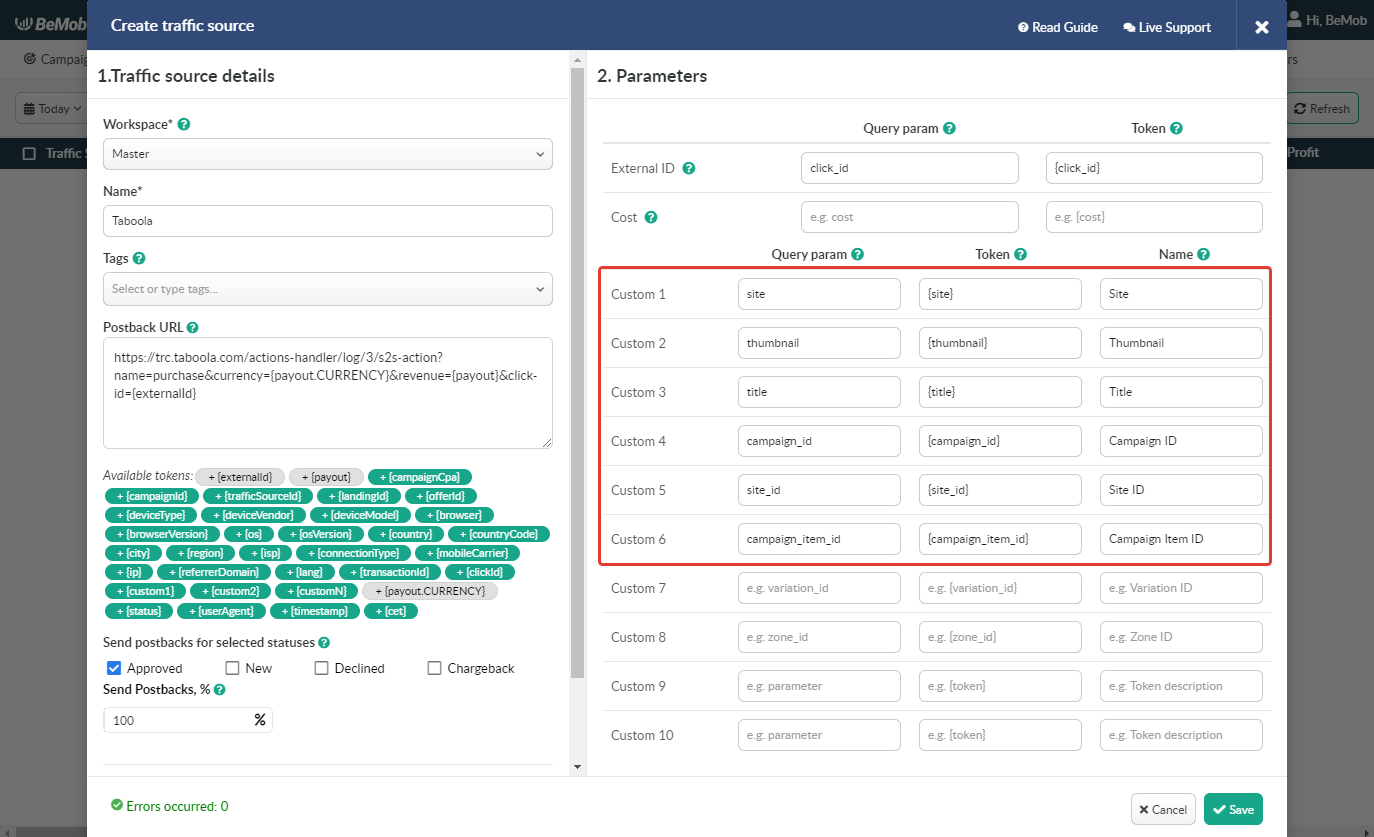Open the Read Guide link
Screen dimensions: 1374x837
(x=1058, y=27)
